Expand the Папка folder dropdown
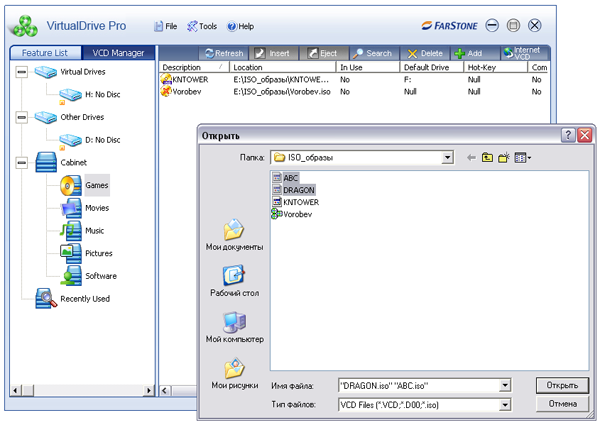Screen dimensions: 600x425 click(447, 158)
